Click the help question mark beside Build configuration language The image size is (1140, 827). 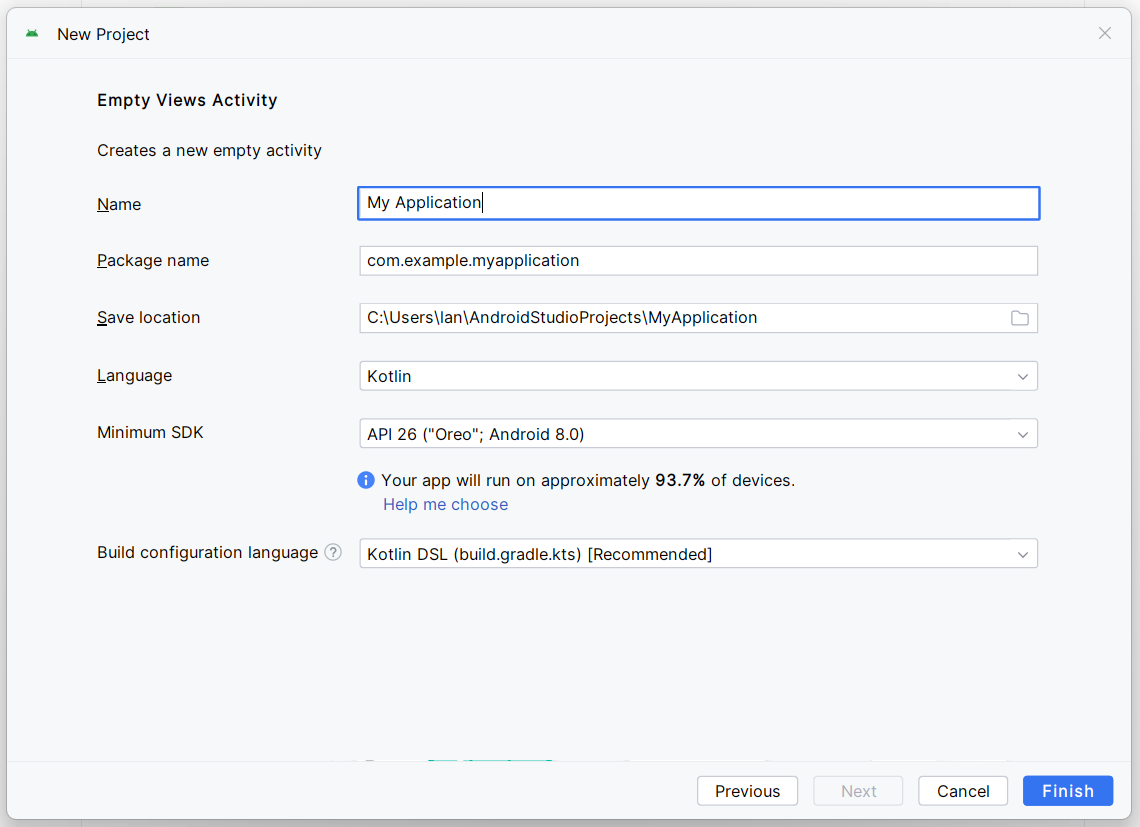[x=333, y=552]
